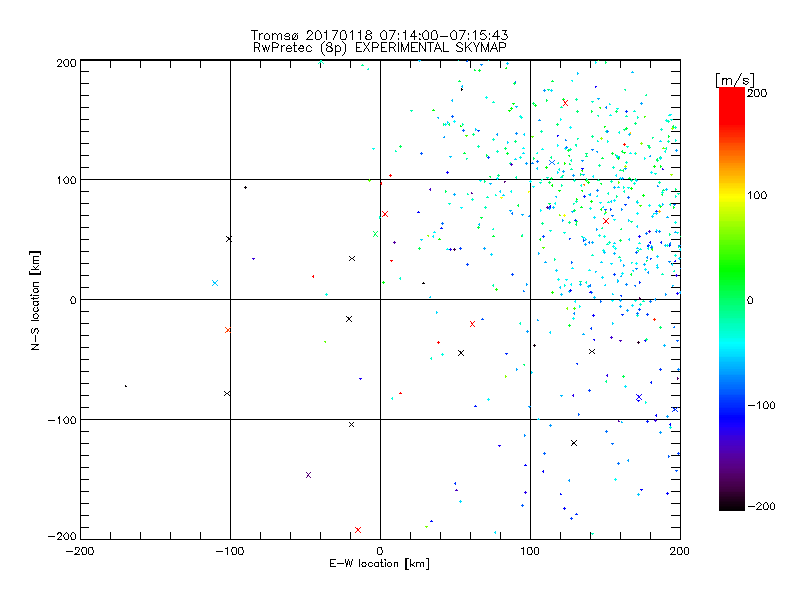Select the red X marker near E-W 60, N-S -20

click(x=472, y=324)
